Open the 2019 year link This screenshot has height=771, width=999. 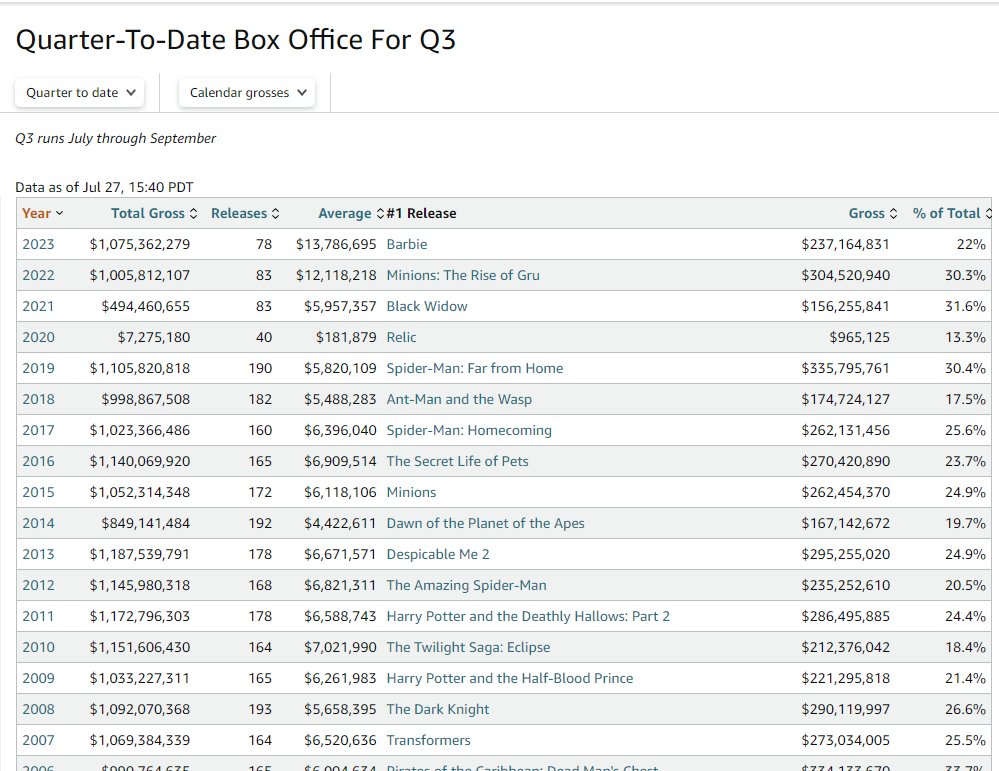pos(38,368)
